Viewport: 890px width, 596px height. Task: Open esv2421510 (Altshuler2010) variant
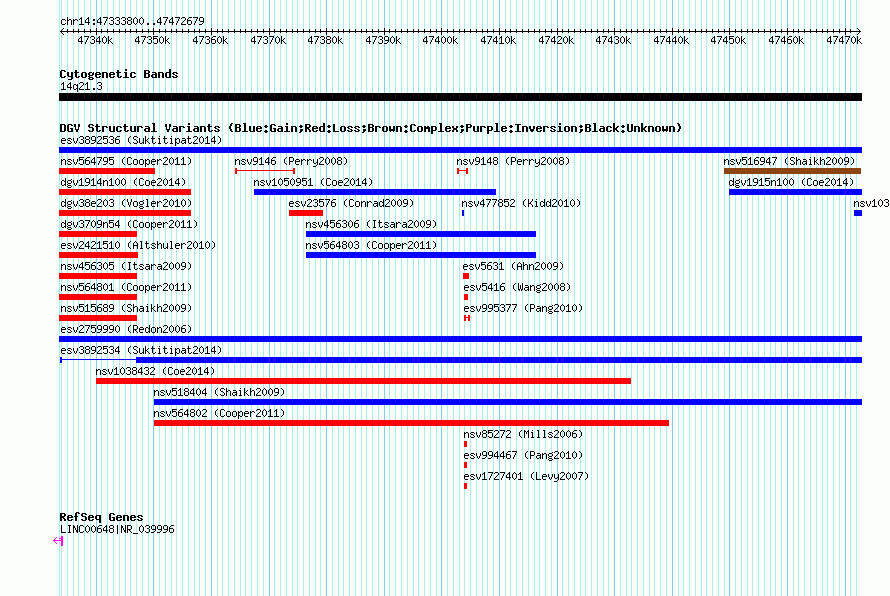click(138, 245)
